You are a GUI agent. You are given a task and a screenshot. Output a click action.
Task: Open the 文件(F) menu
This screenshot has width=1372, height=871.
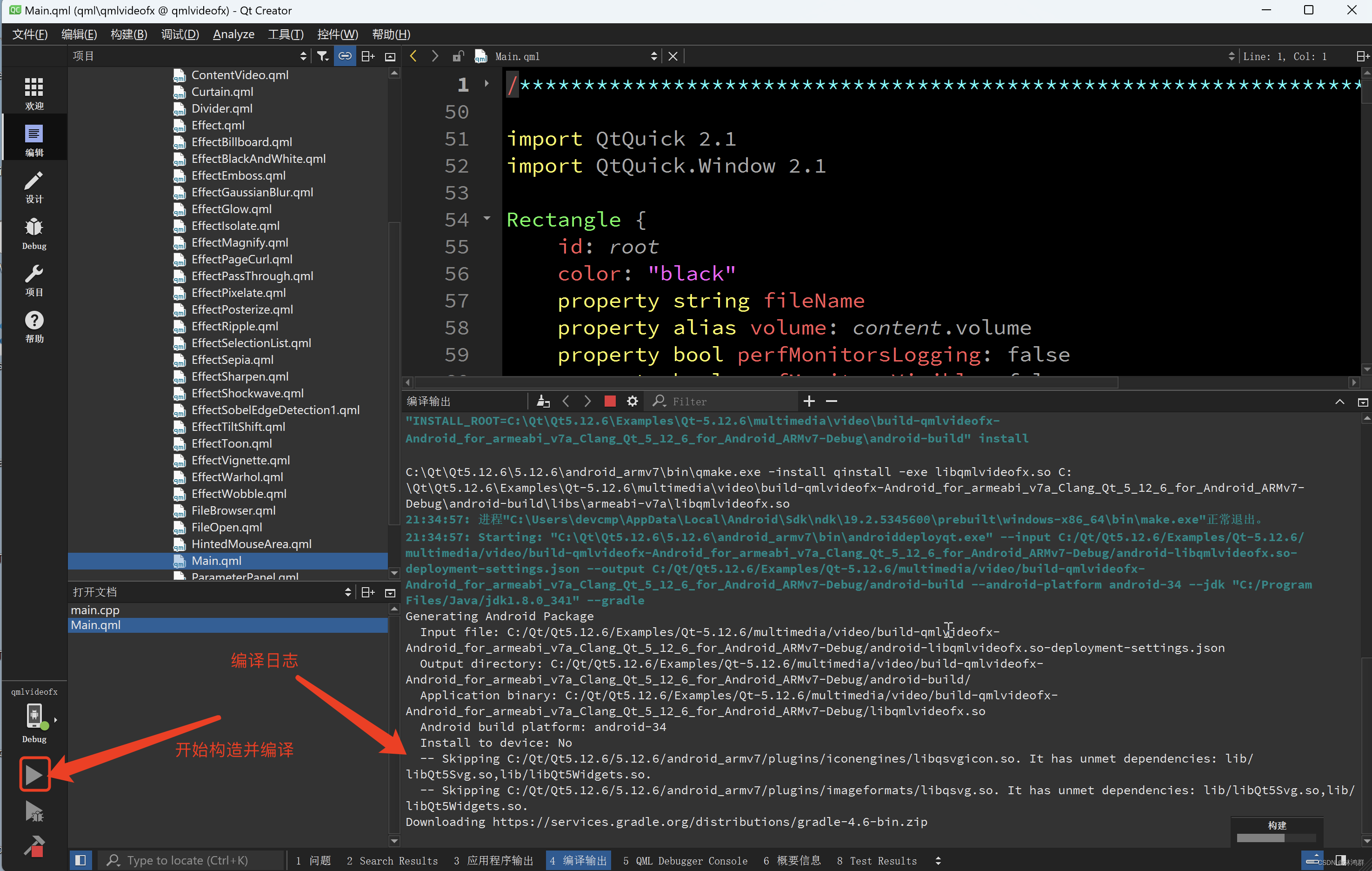(30, 34)
